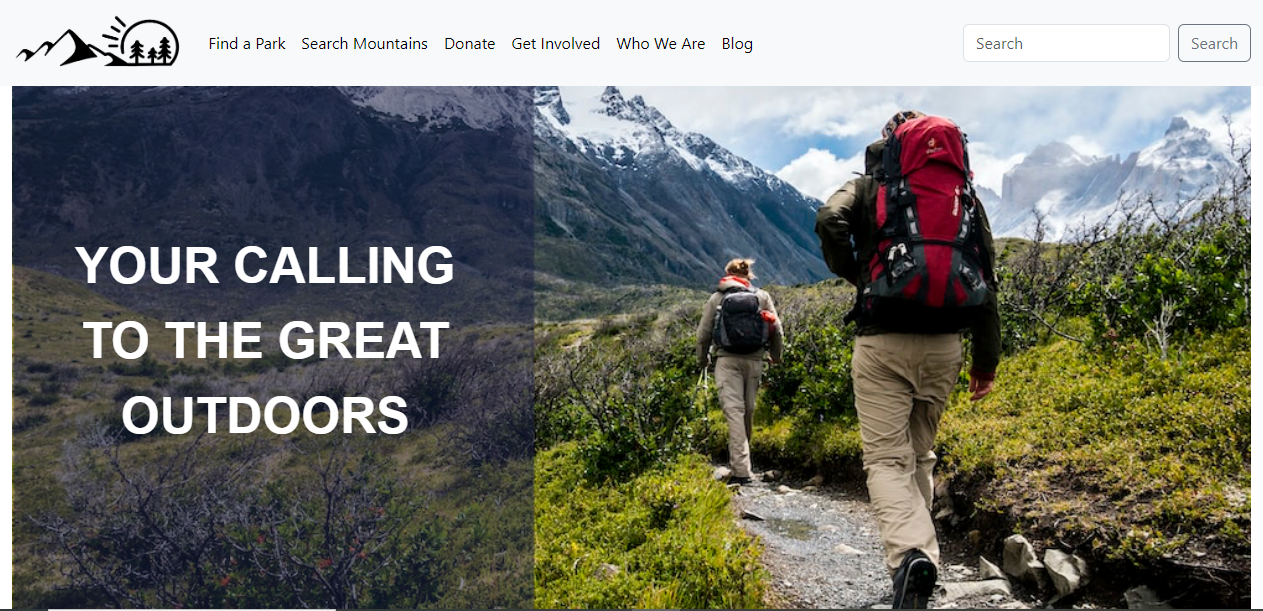Focus the Search text field
This screenshot has width=1263, height=611.
[x=1066, y=43]
